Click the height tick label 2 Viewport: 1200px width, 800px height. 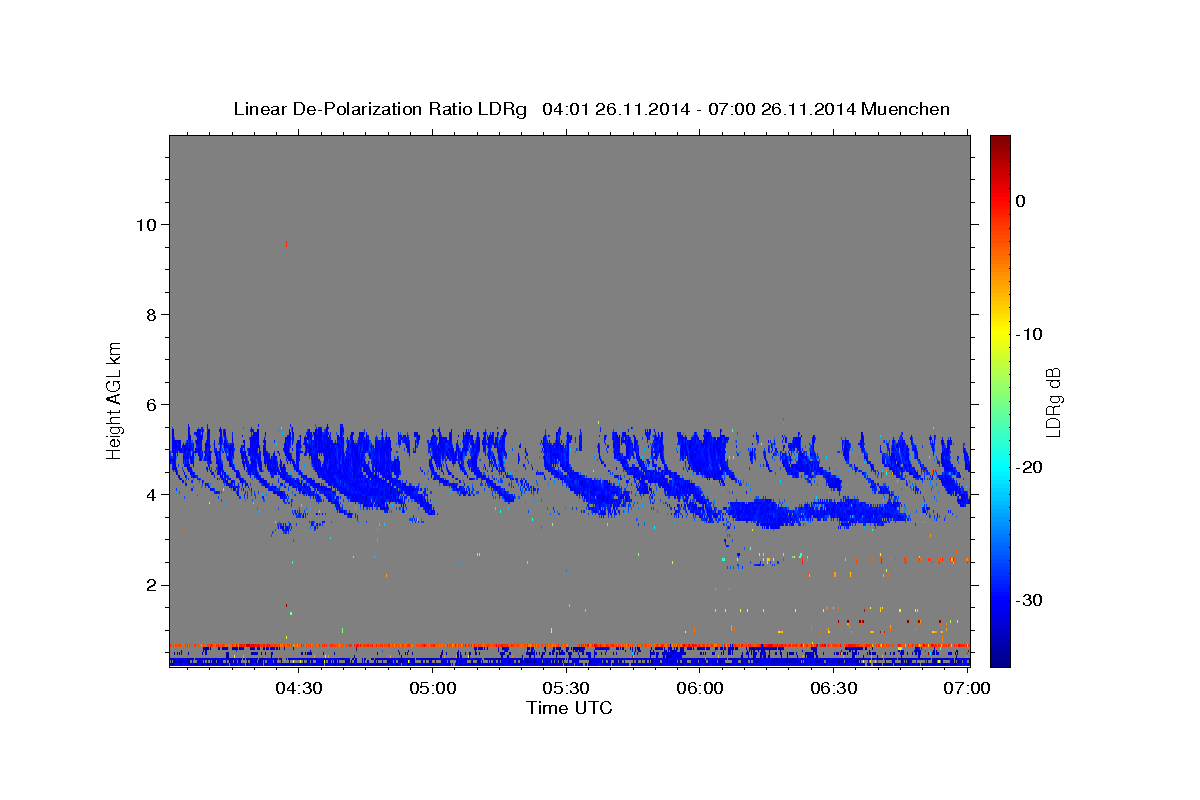(x=150, y=584)
